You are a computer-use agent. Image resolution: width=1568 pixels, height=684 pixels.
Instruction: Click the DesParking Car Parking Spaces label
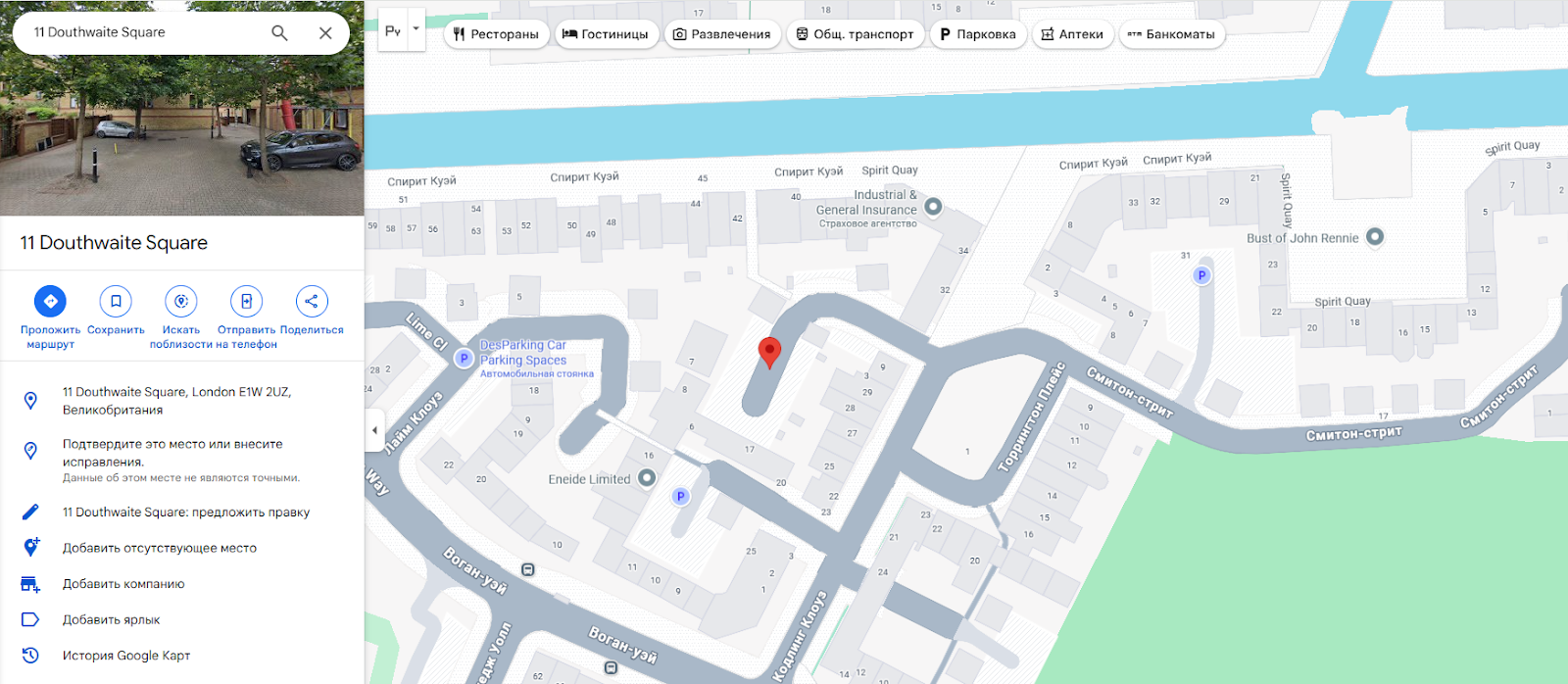pyautogui.click(x=535, y=359)
